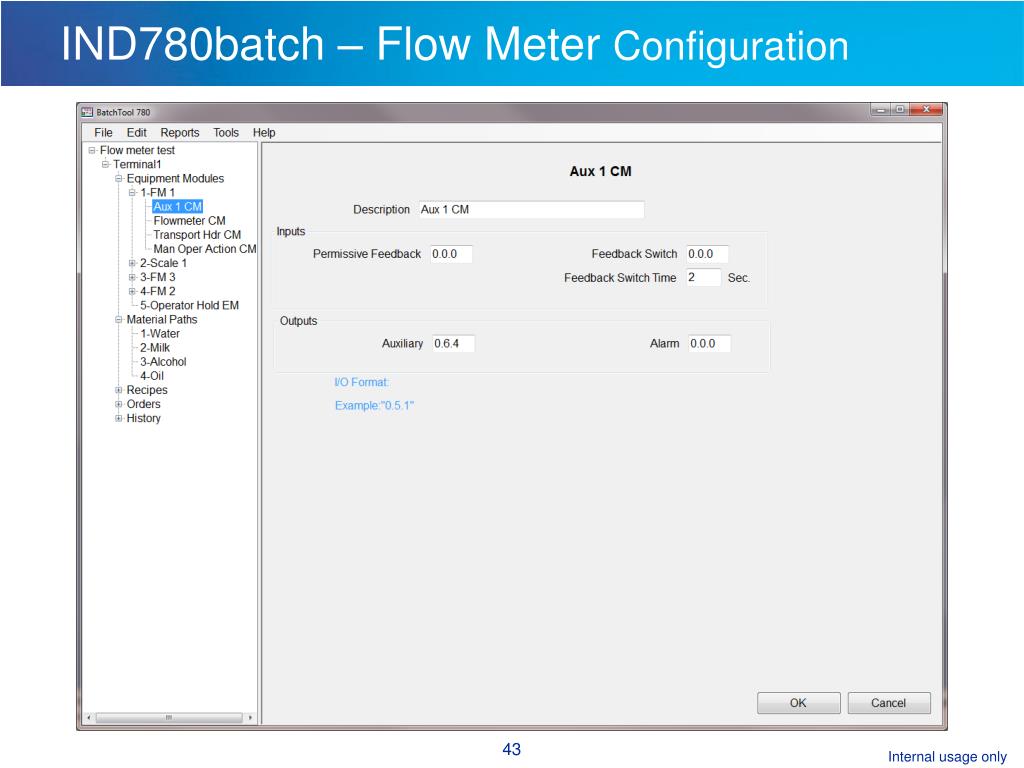Expand the History node
1024x768 pixels.
pyautogui.click(x=119, y=419)
